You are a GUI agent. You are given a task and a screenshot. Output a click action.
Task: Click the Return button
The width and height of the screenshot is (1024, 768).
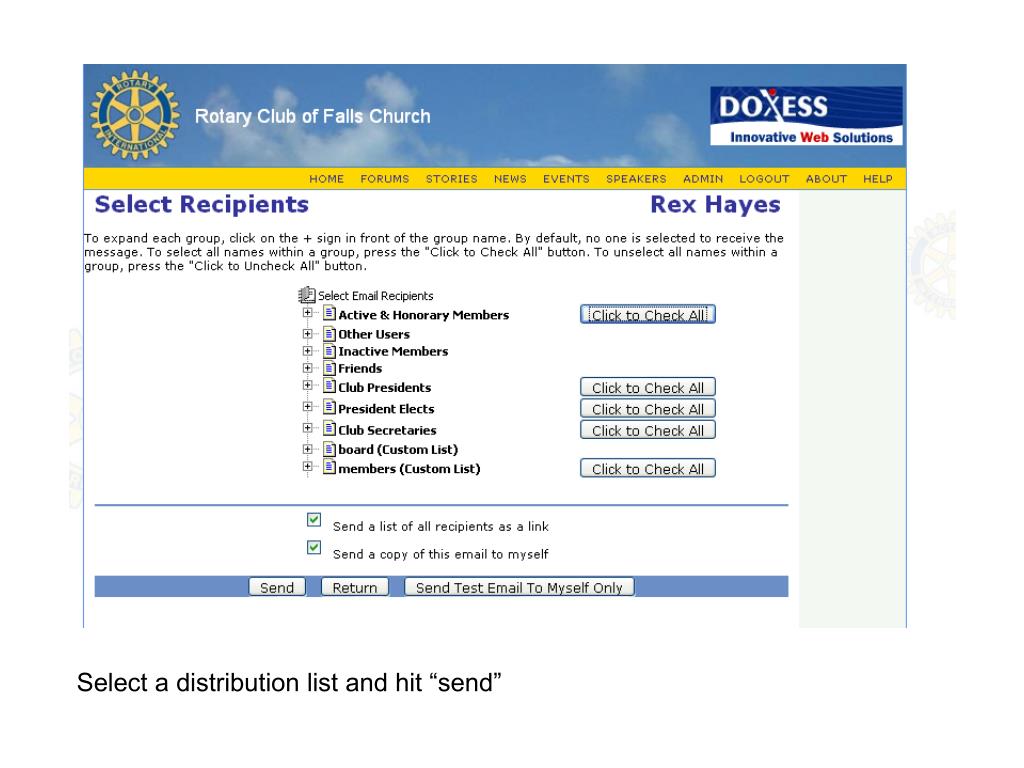click(355, 587)
